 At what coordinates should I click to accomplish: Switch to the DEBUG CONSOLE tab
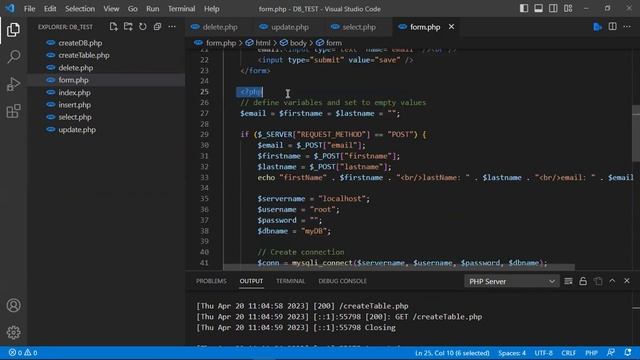[x=342, y=281]
